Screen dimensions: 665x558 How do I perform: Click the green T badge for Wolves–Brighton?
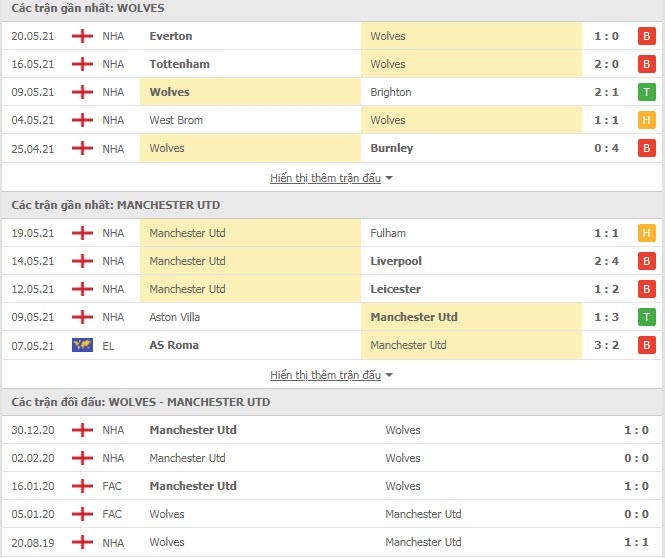pyautogui.click(x=646, y=92)
